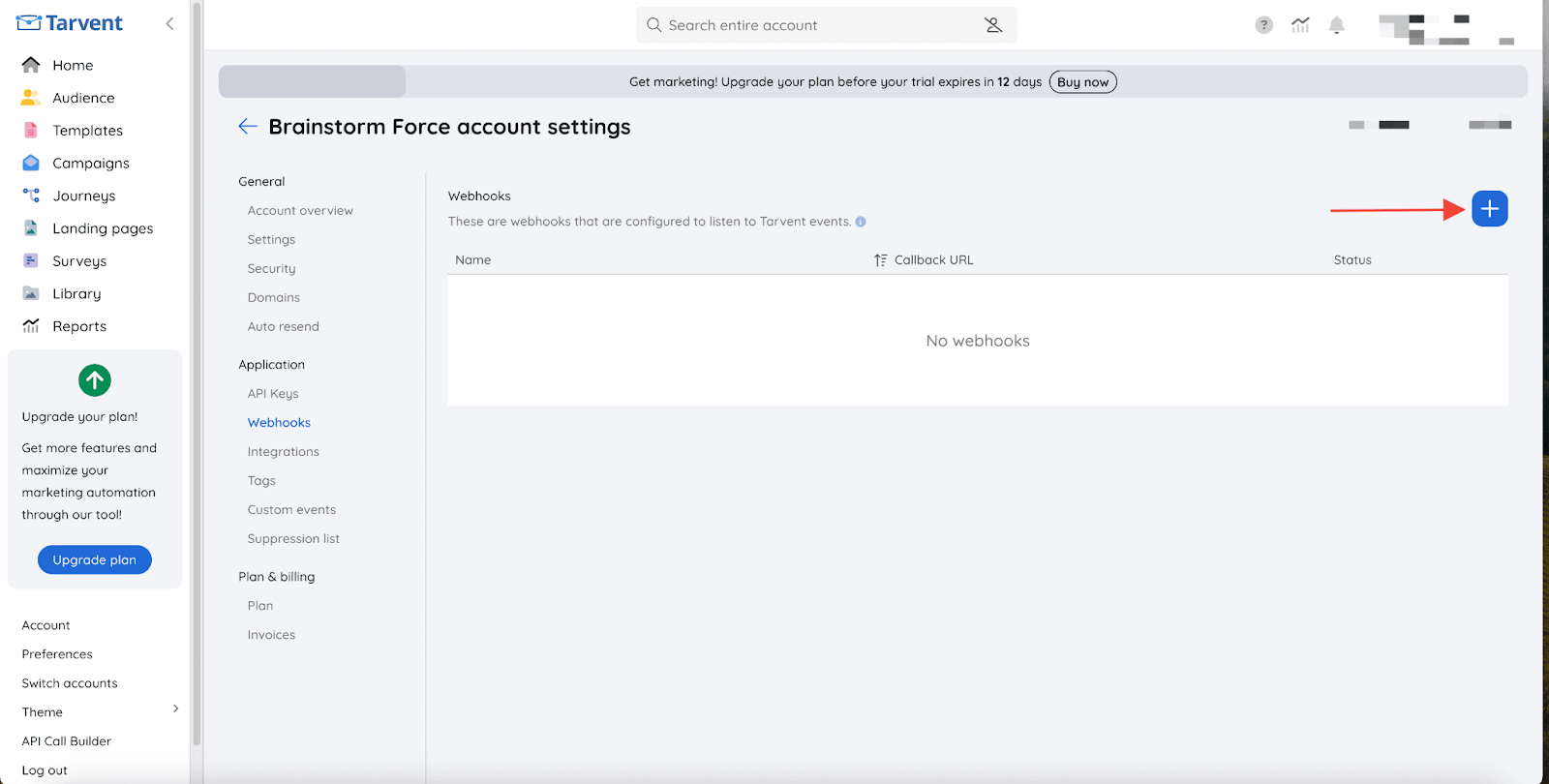Image resolution: width=1549 pixels, height=784 pixels.
Task: Click the Templates page icon
Action: tap(31, 131)
